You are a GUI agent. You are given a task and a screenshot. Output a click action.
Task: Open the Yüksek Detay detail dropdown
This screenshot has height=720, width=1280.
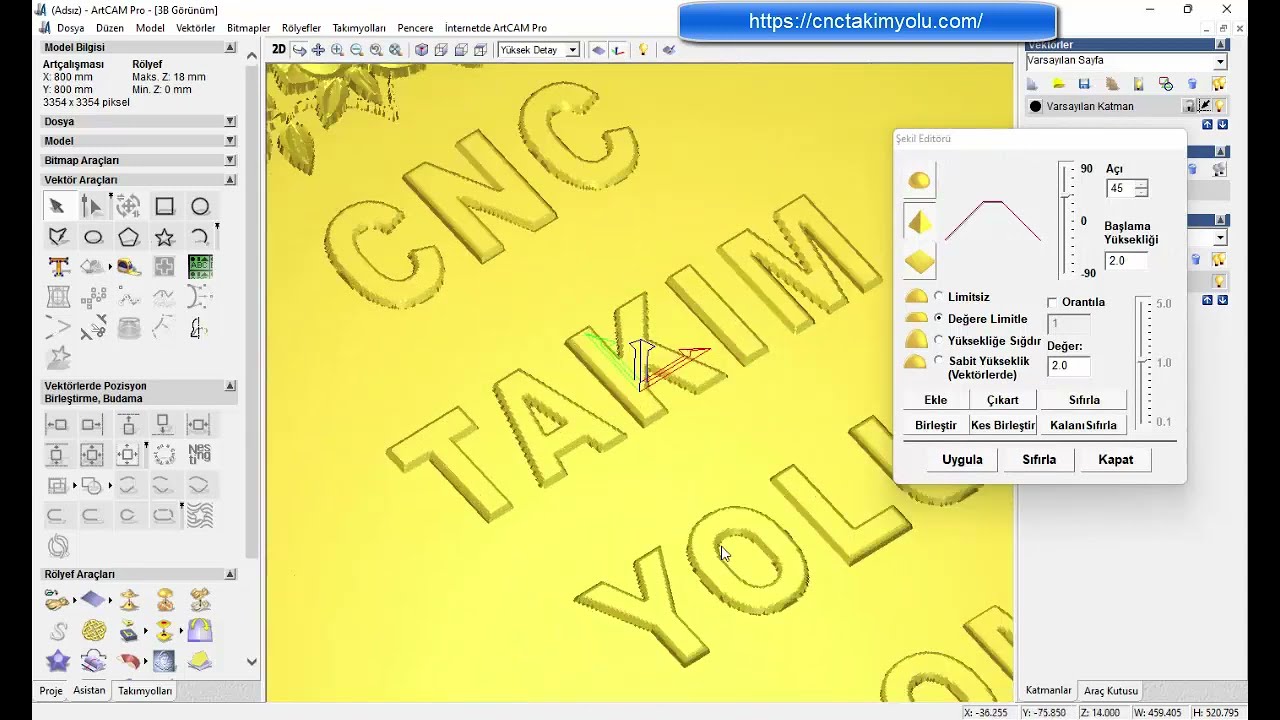click(x=572, y=50)
